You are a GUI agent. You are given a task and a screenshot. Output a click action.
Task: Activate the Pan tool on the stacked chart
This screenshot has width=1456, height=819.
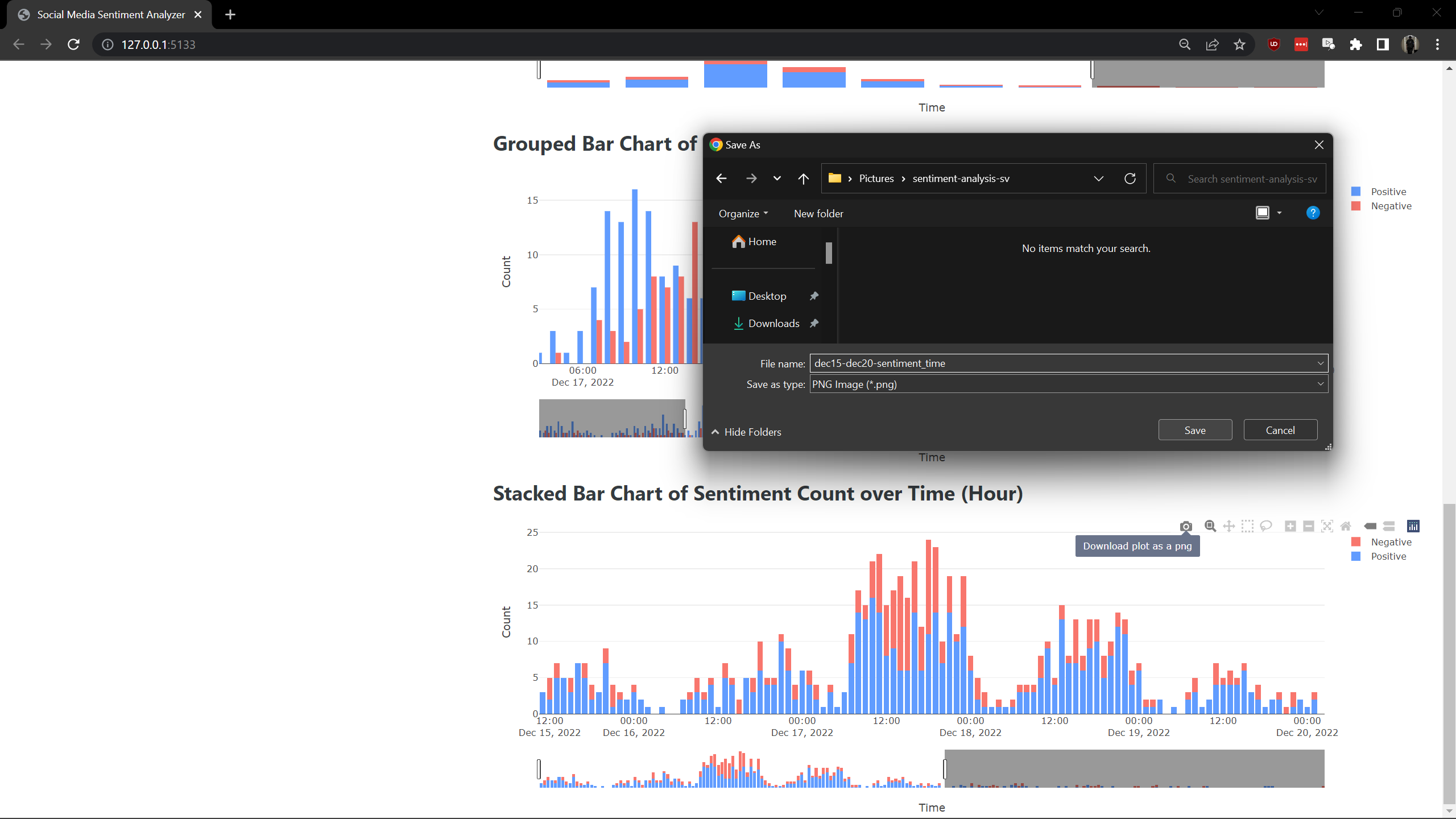pyautogui.click(x=1228, y=526)
